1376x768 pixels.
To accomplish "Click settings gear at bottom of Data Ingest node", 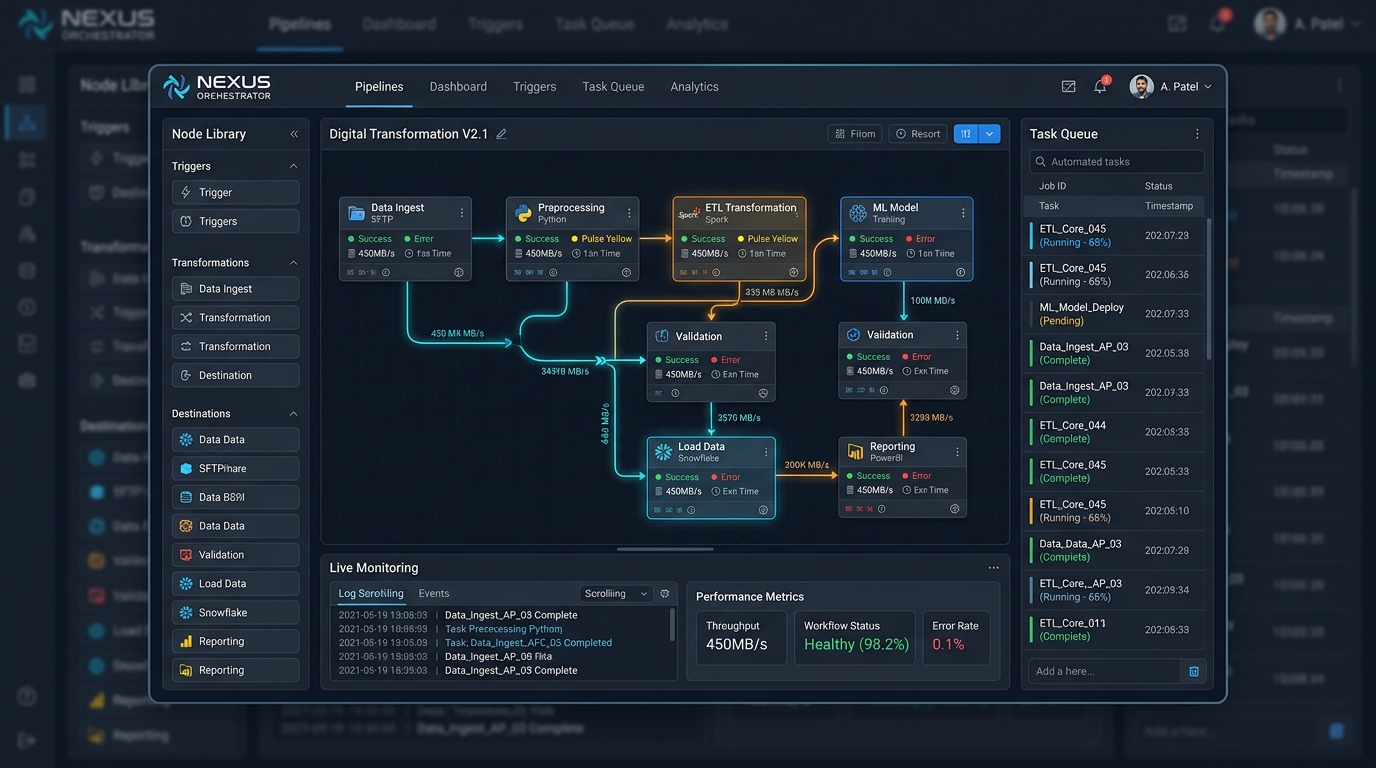I will pos(459,272).
